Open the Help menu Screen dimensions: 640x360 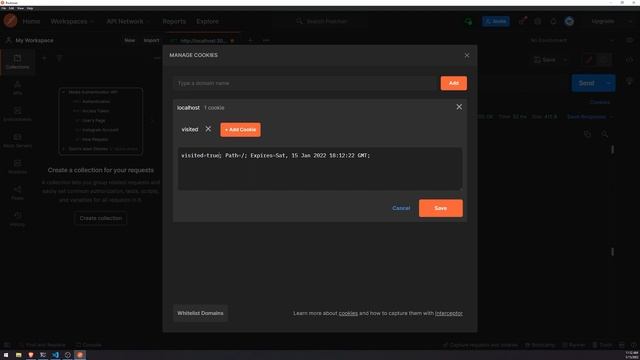click(30, 8)
